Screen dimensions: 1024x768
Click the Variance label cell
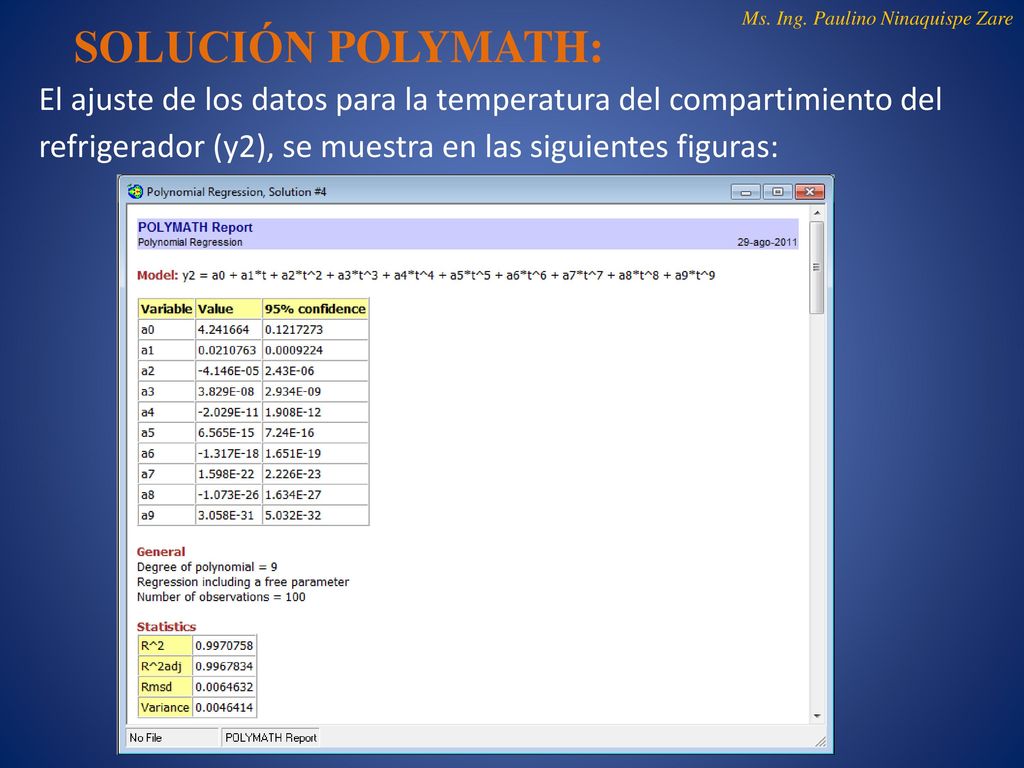[165, 707]
